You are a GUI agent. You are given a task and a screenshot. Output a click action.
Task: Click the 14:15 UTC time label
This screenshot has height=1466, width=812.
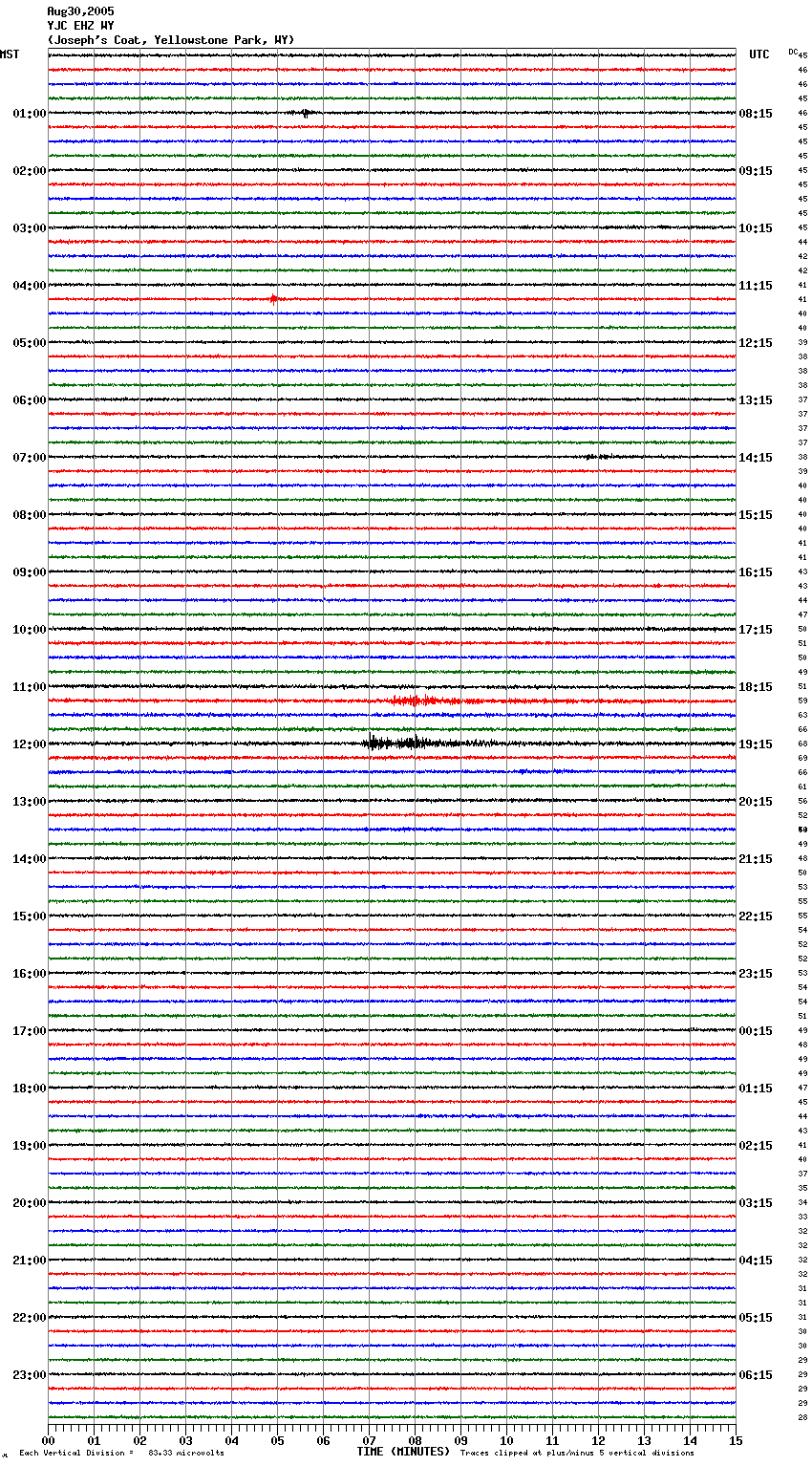pyautogui.click(x=756, y=458)
